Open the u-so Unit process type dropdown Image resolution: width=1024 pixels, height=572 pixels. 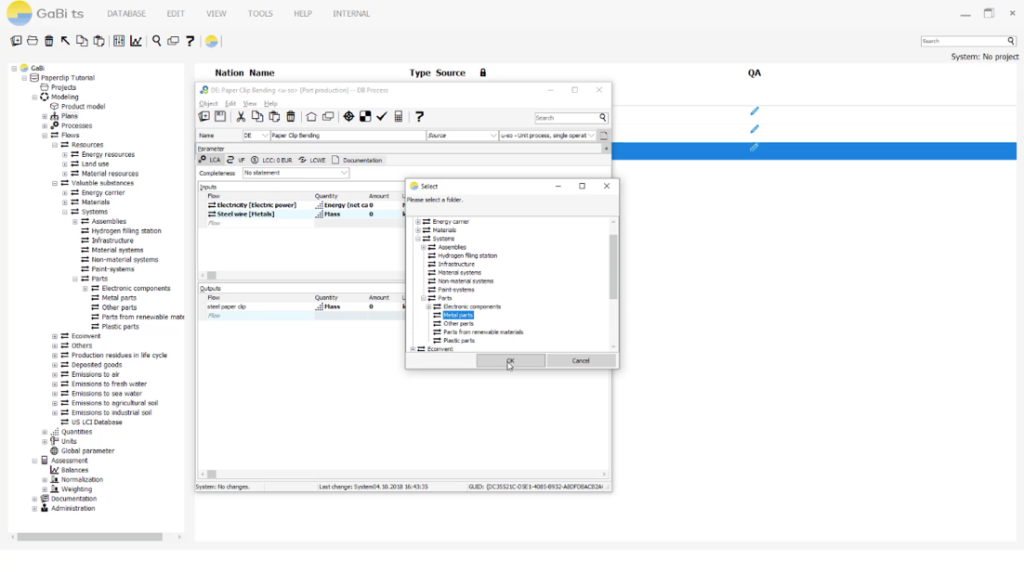tap(591, 135)
